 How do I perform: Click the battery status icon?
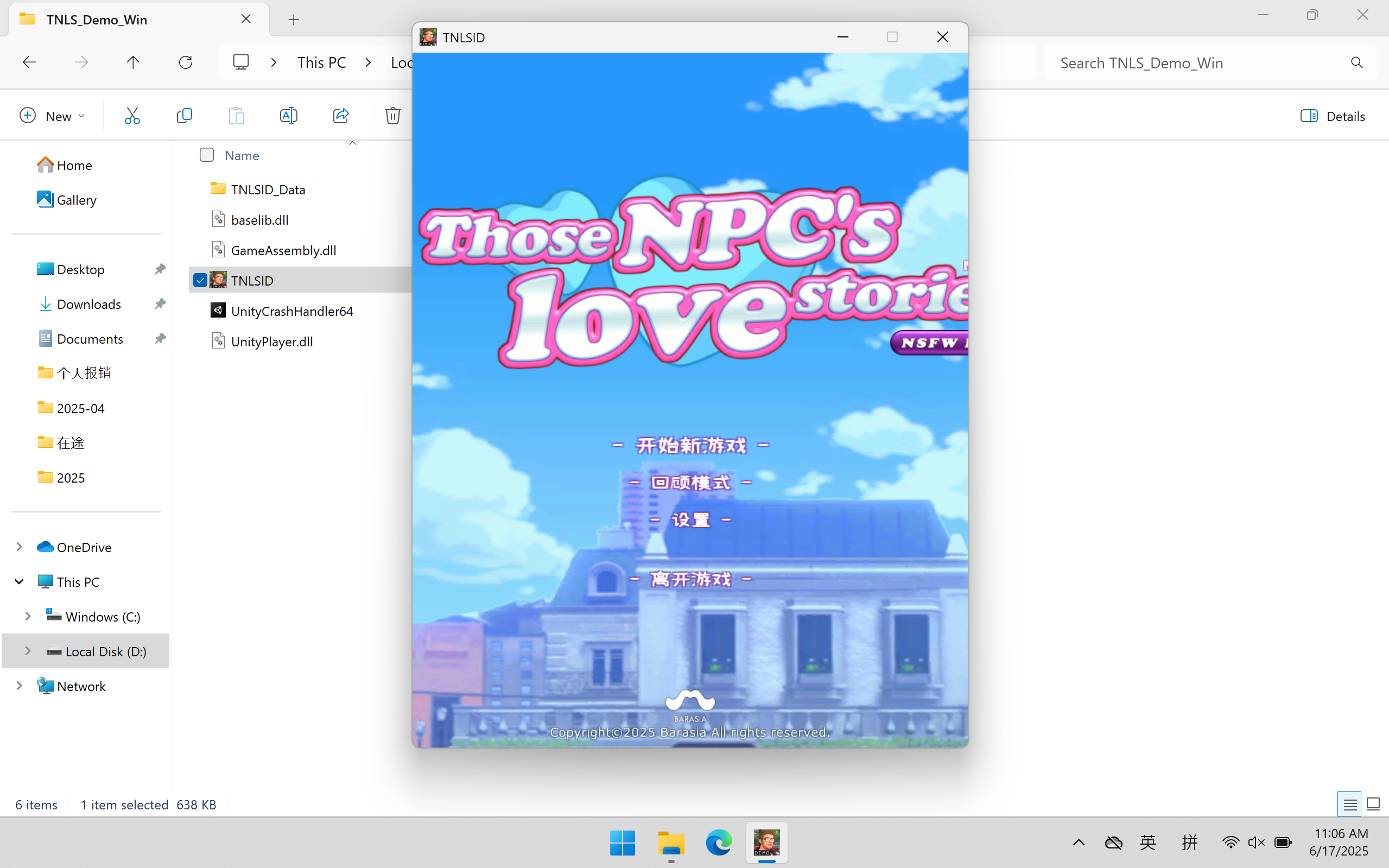[1282, 842]
